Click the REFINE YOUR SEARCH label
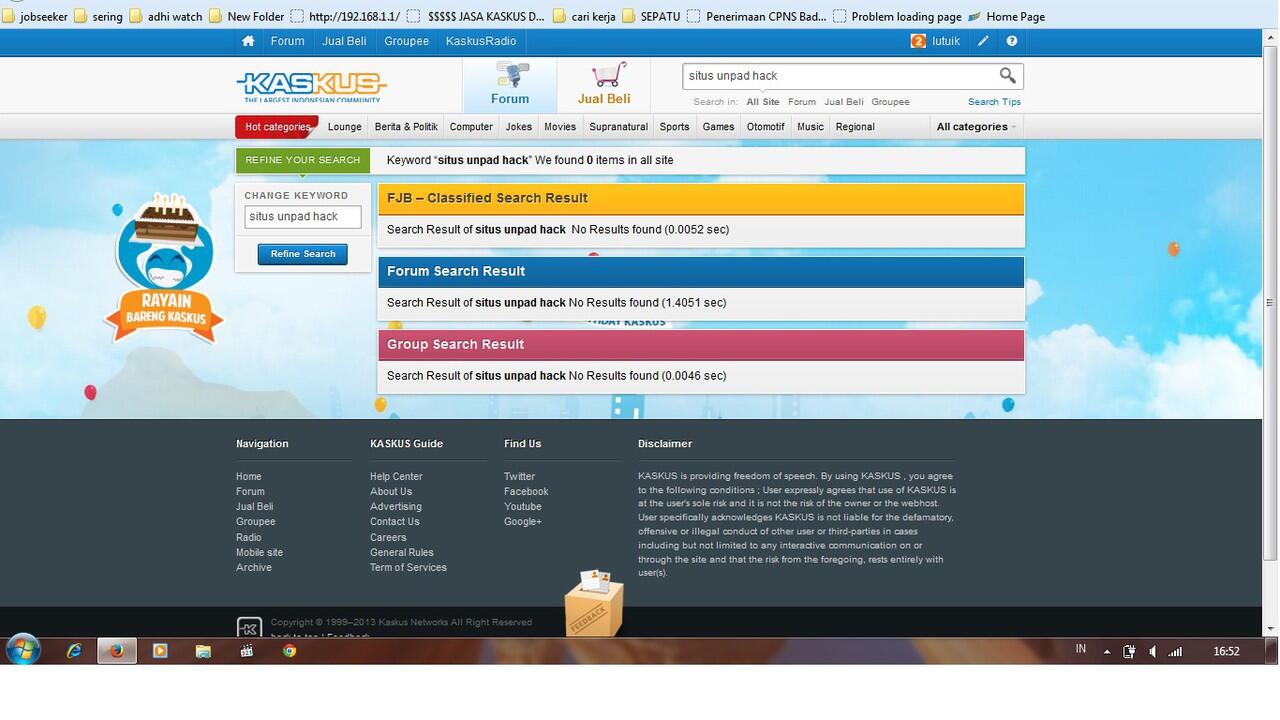 click(303, 160)
